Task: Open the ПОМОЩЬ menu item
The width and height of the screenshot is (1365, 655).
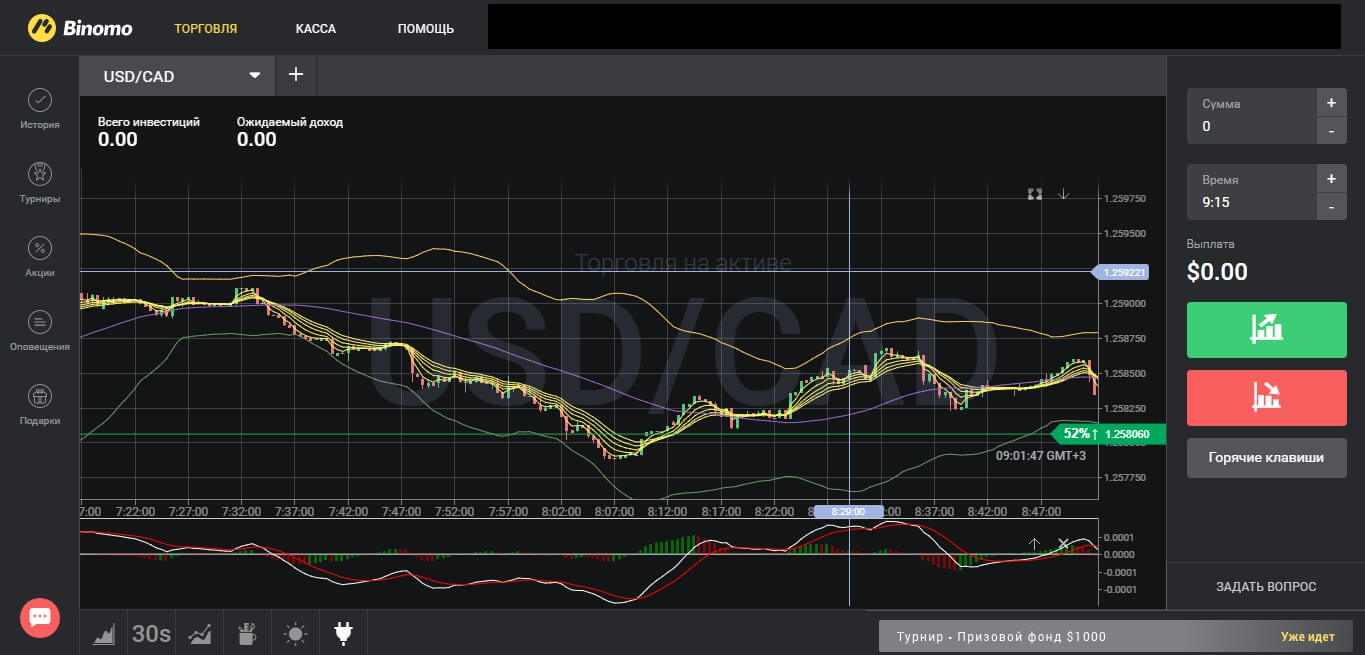Action: (425, 28)
